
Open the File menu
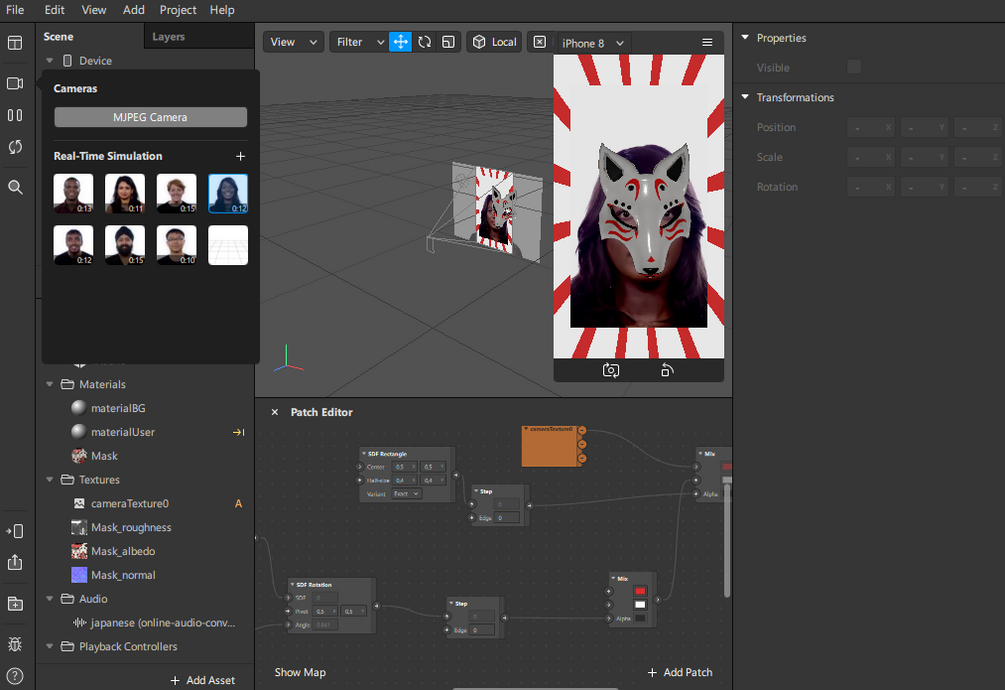[15, 10]
